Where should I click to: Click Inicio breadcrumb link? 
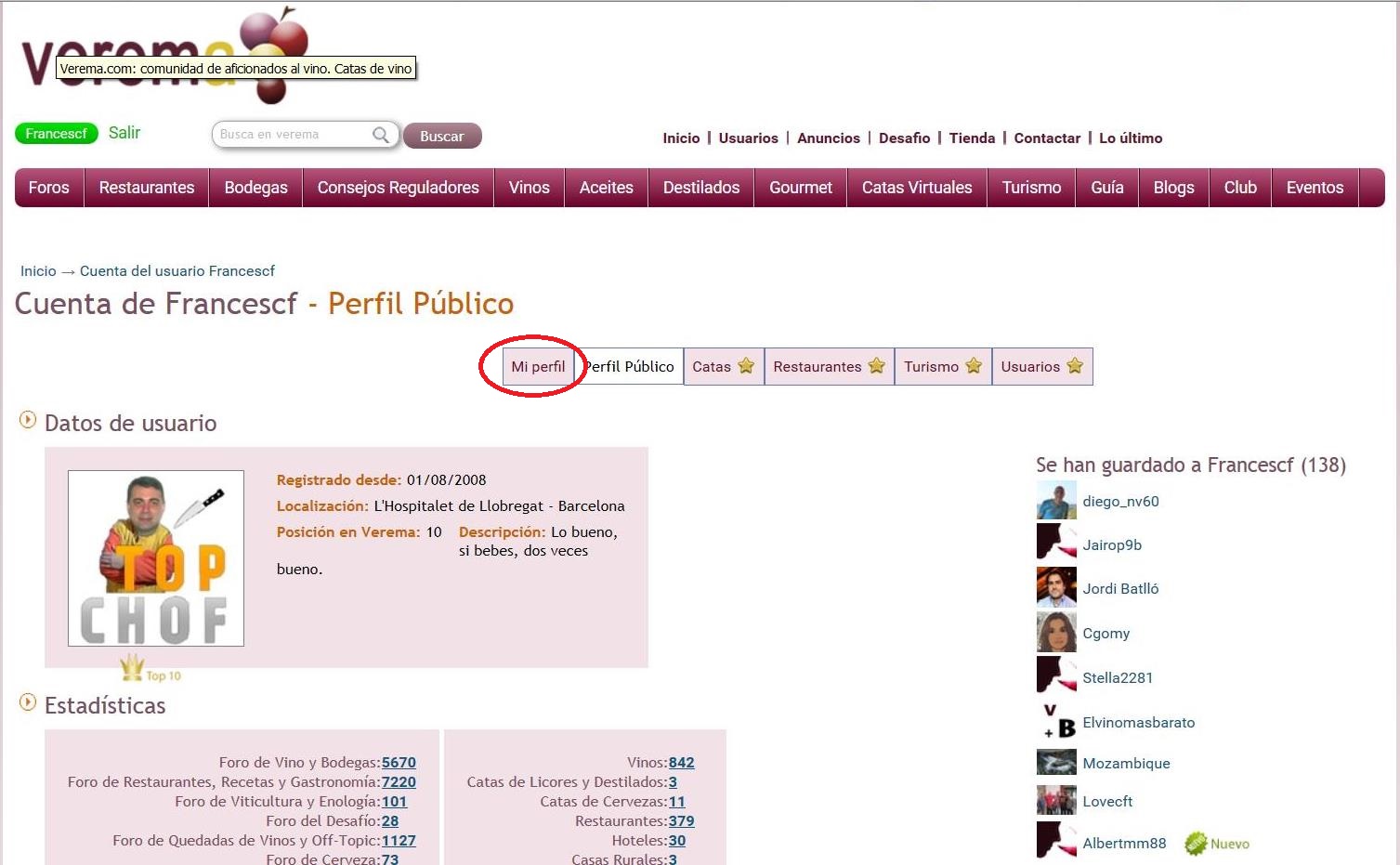pos(38,271)
